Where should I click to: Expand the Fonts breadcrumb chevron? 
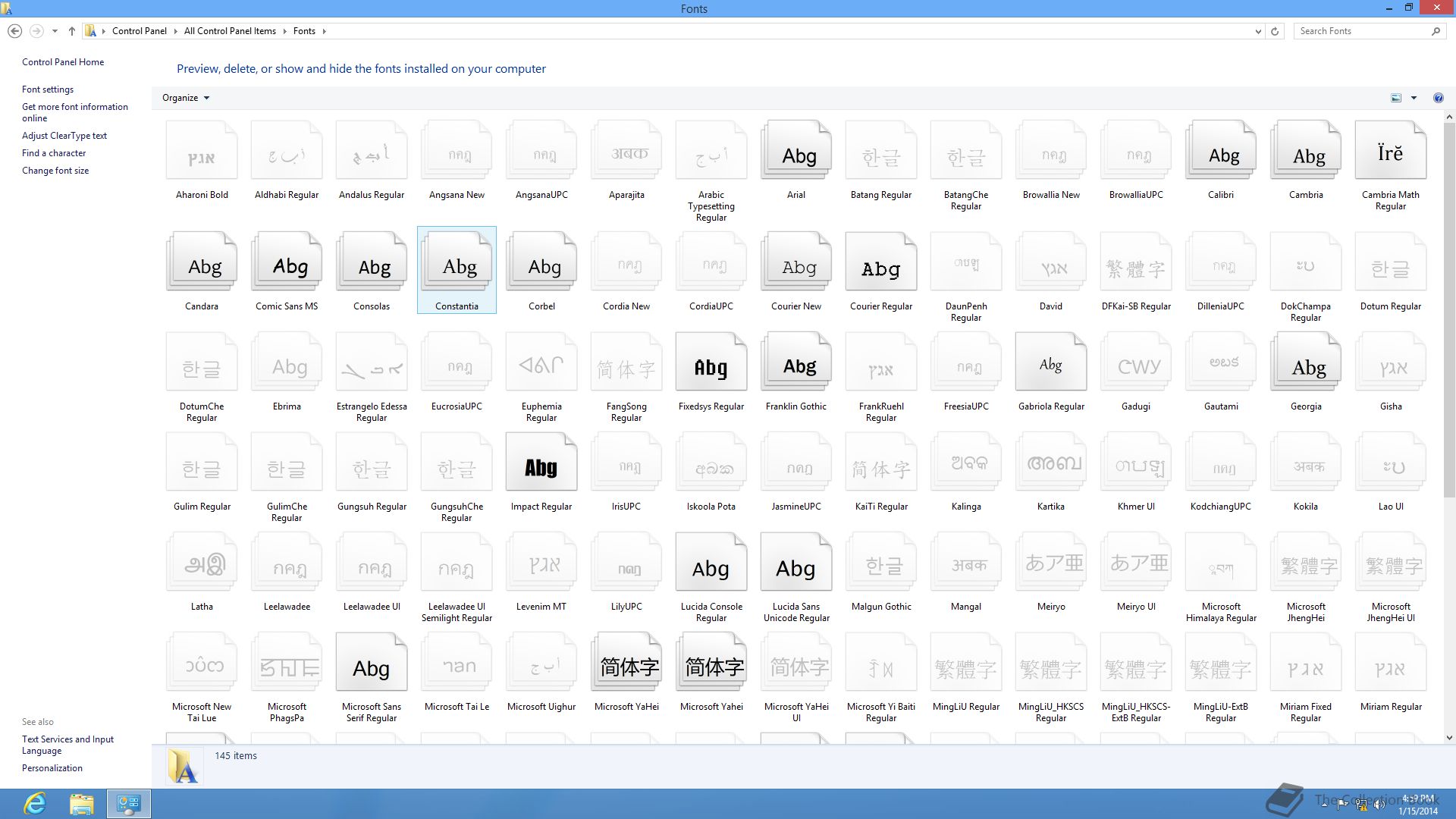(324, 31)
